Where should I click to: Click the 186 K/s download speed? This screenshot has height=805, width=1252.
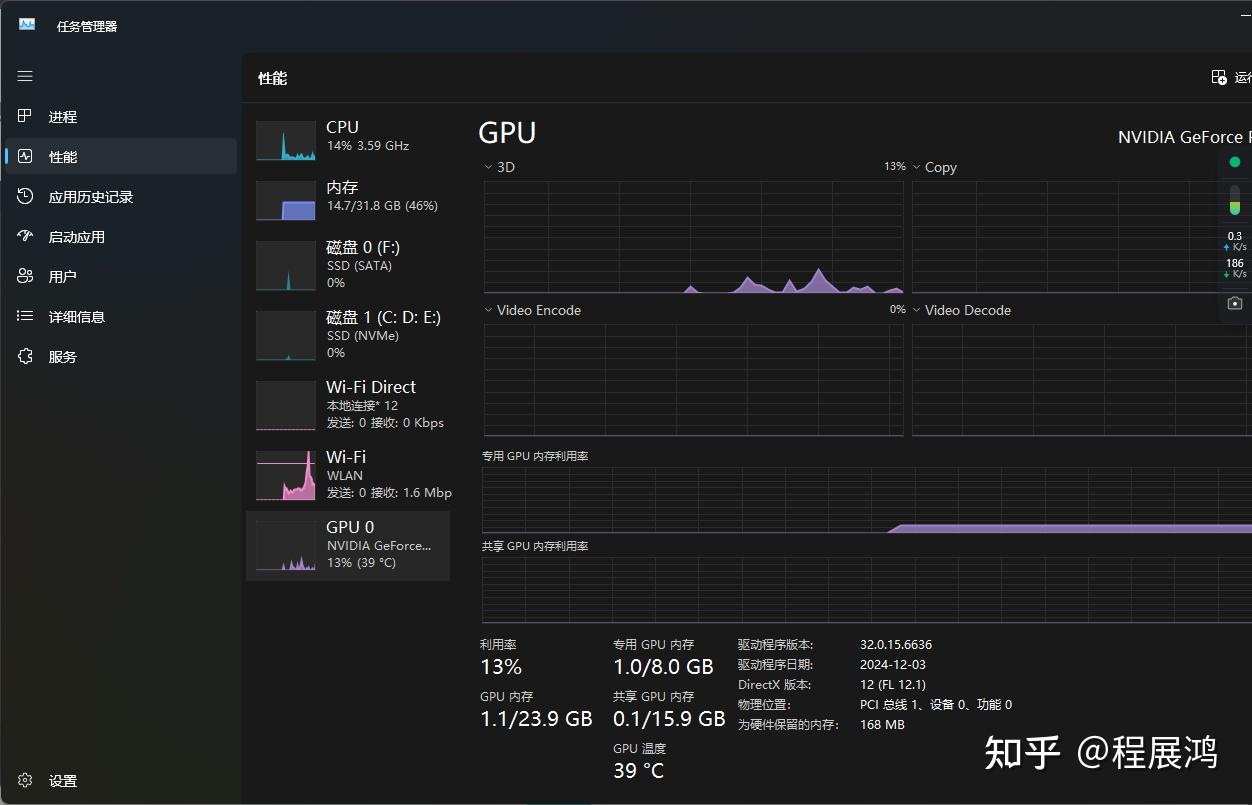point(1235,268)
